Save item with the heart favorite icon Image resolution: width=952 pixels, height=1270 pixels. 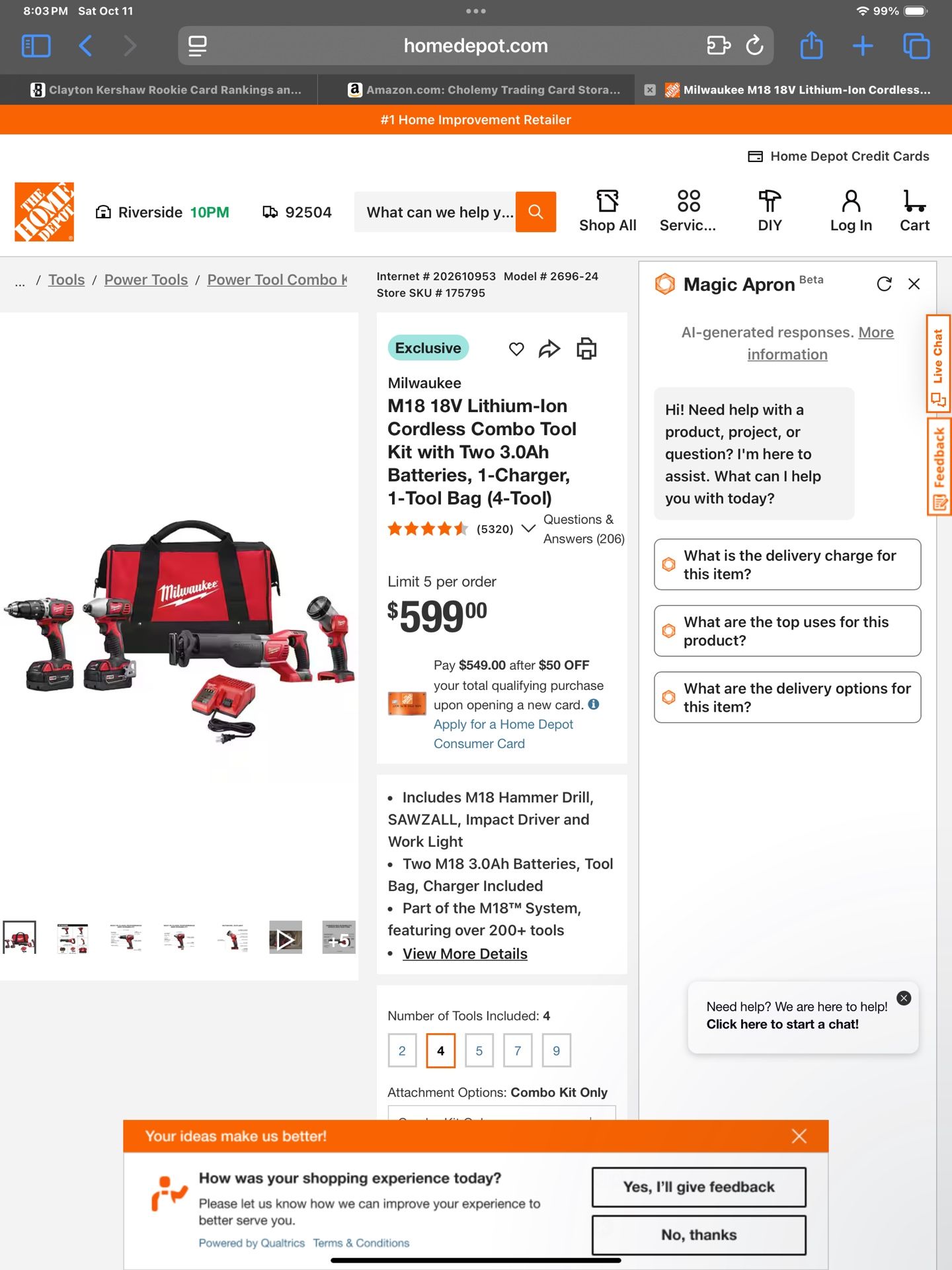coord(516,349)
